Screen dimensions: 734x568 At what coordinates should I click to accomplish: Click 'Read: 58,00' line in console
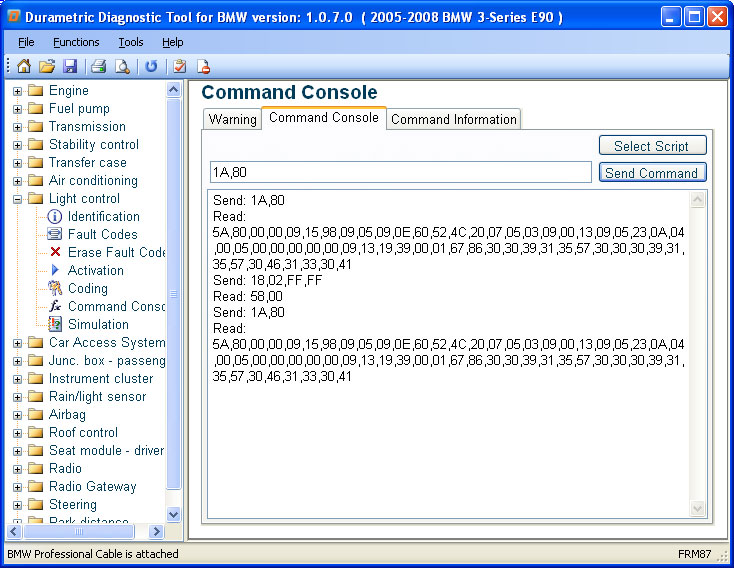coord(248,296)
